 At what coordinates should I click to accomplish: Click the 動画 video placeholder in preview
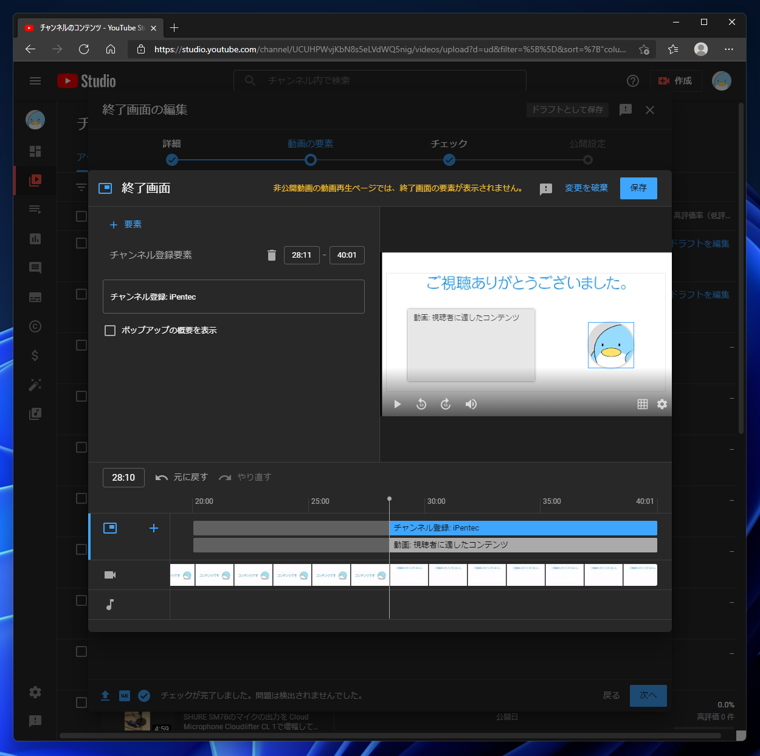tap(471, 345)
